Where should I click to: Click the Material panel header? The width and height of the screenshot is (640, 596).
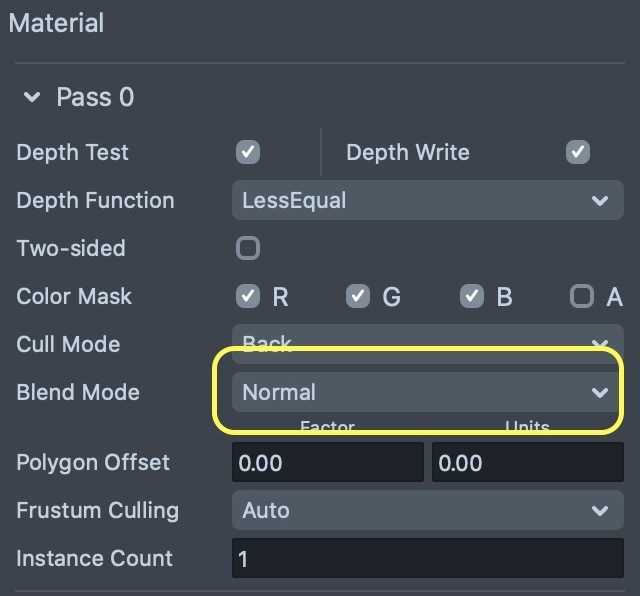click(x=56, y=22)
